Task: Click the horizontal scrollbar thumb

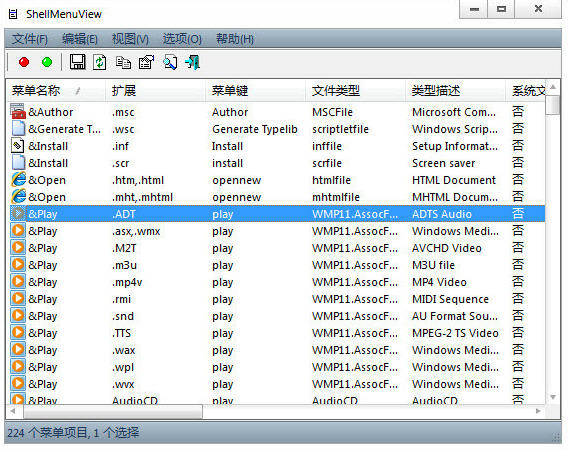Action: tap(113, 411)
